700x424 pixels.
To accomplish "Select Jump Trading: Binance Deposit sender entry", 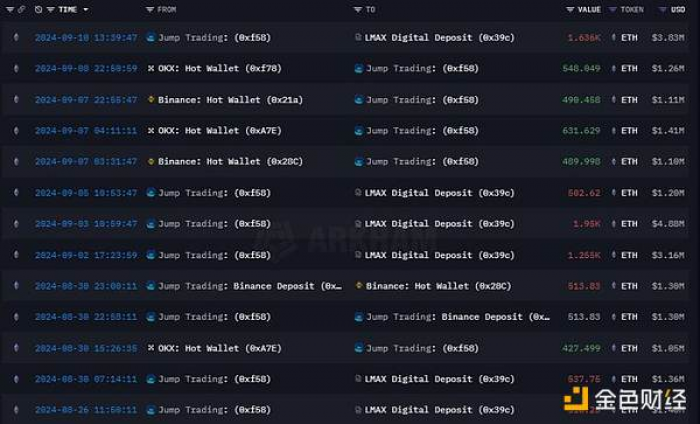I will pyautogui.click(x=250, y=286).
